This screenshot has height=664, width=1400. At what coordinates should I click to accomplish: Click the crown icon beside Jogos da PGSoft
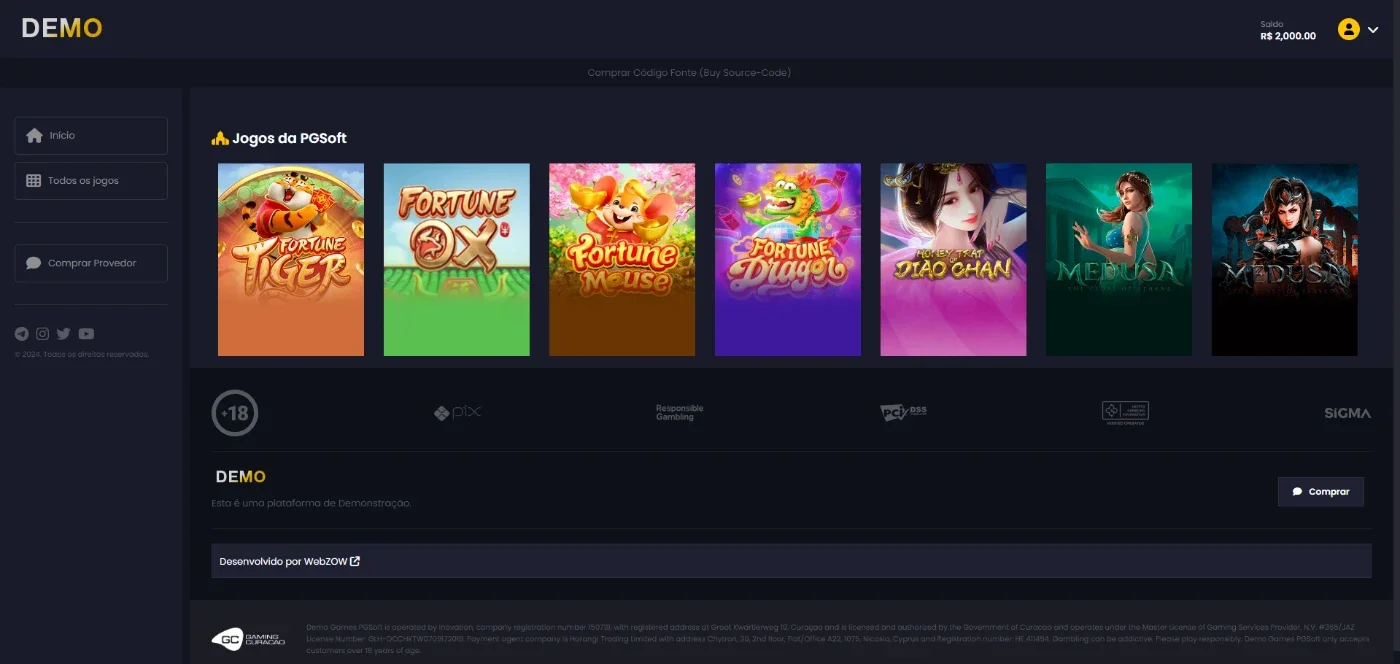(221, 138)
